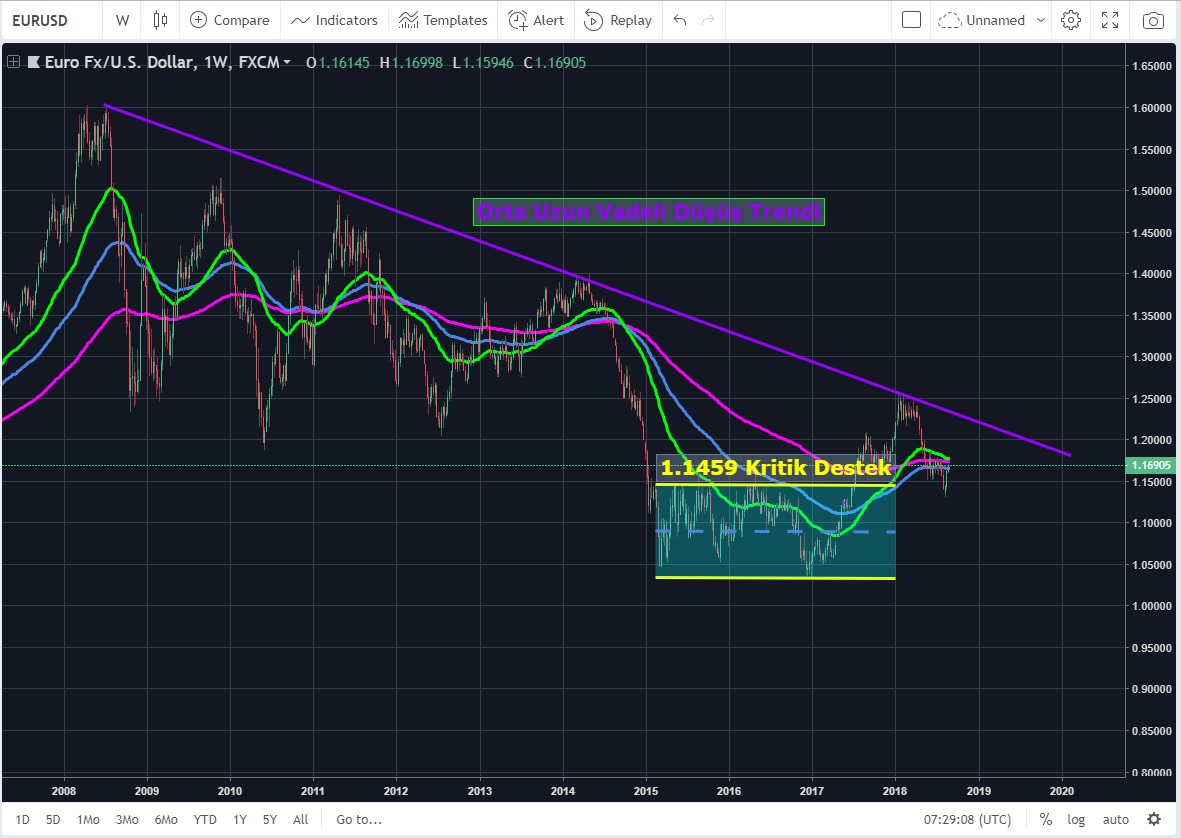1181x838 pixels.
Task: Open chart Templates
Action: tap(442, 20)
